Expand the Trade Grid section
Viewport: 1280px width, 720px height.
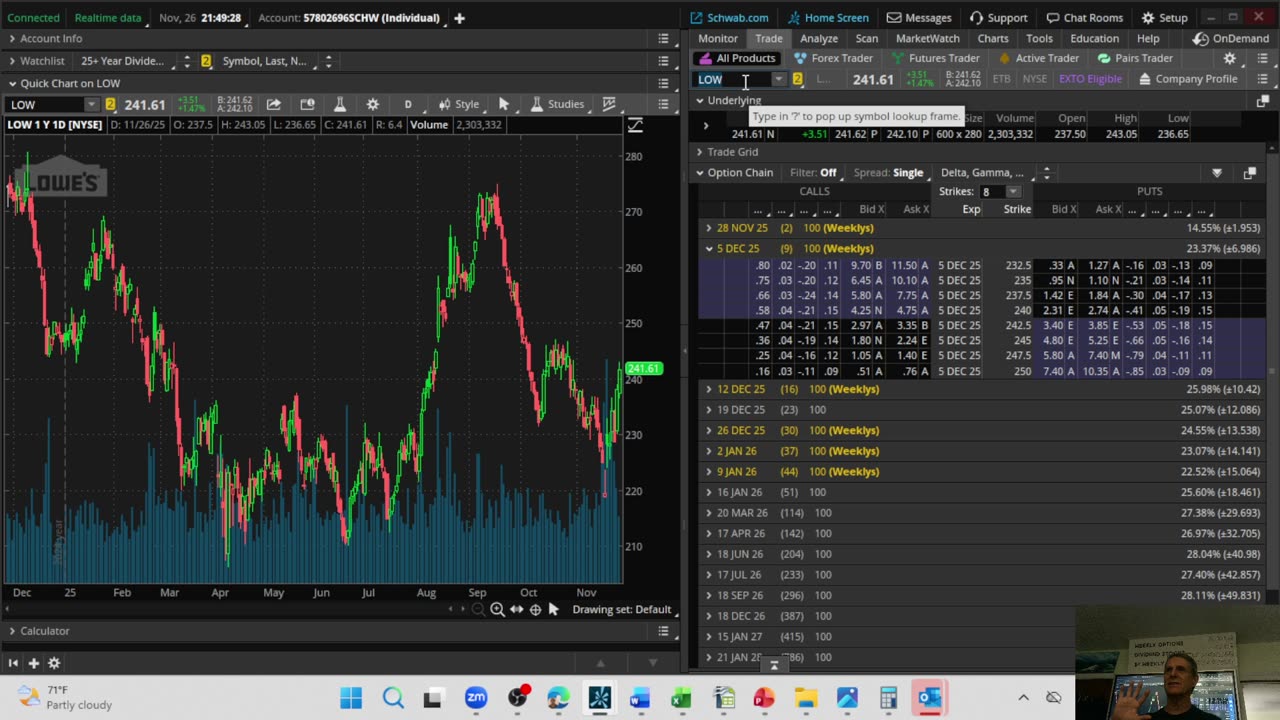[700, 152]
